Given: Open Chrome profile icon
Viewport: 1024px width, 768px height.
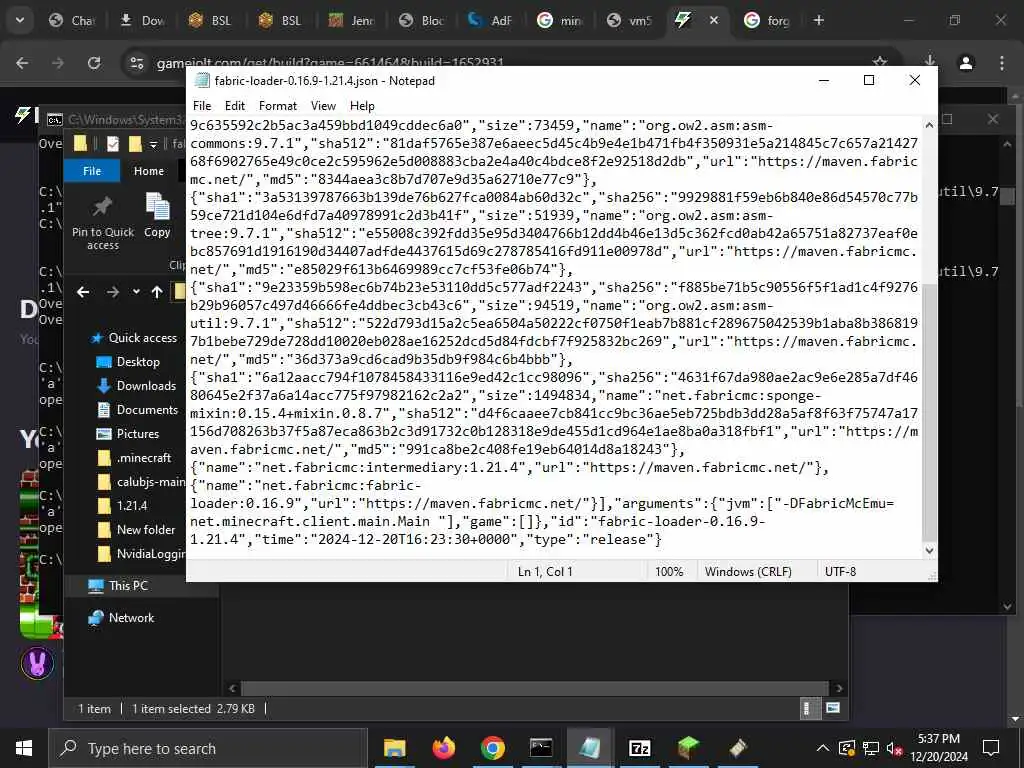Looking at the screenshot, I should [966, 63].
